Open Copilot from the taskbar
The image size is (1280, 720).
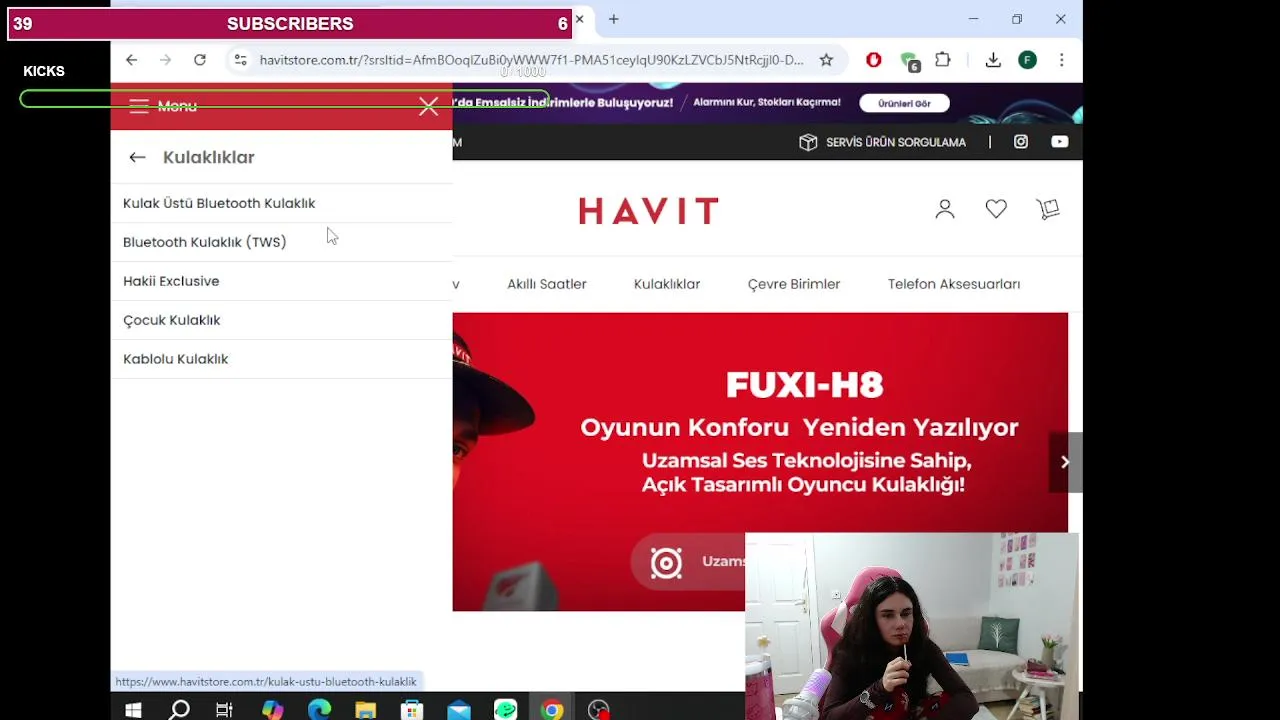[x=272, y=710]
